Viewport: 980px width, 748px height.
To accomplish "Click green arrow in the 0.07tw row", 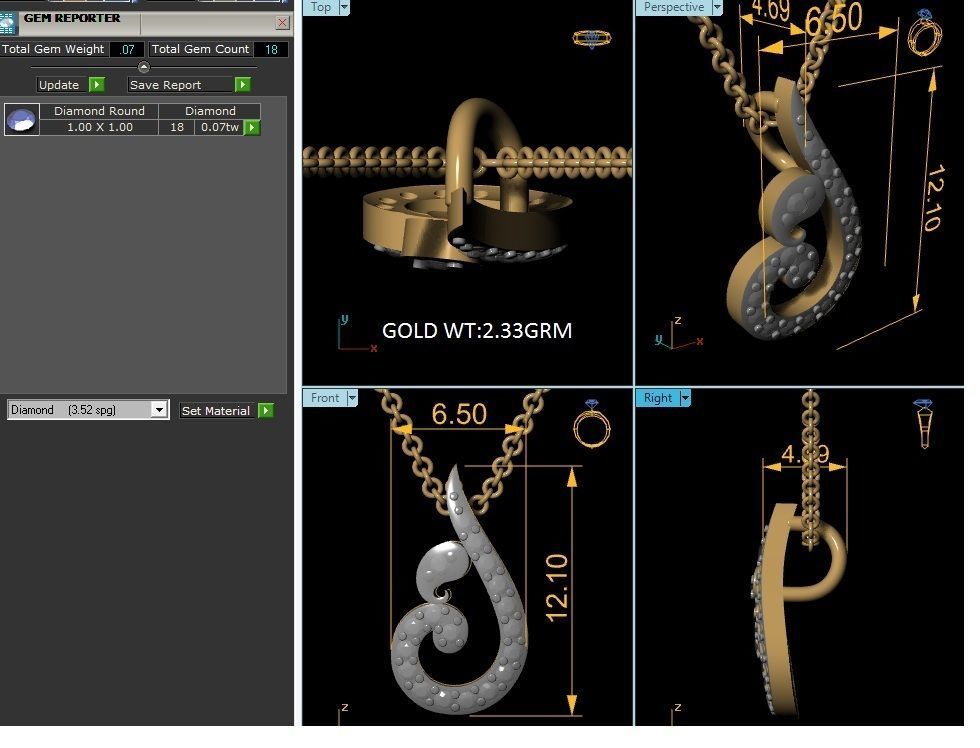I will pyautogui.click(x=251, y=127).
